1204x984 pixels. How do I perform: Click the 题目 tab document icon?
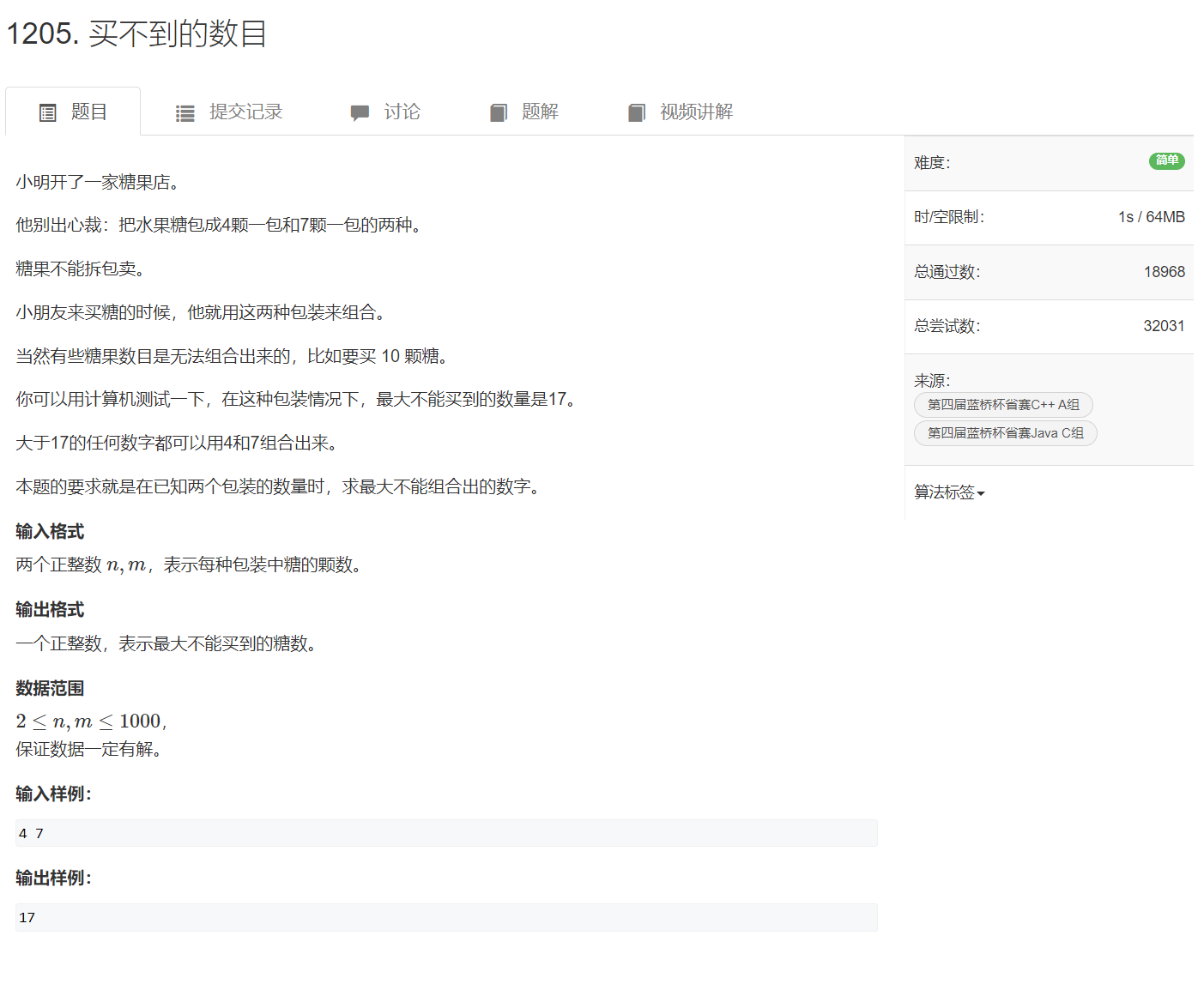(48, 112)
